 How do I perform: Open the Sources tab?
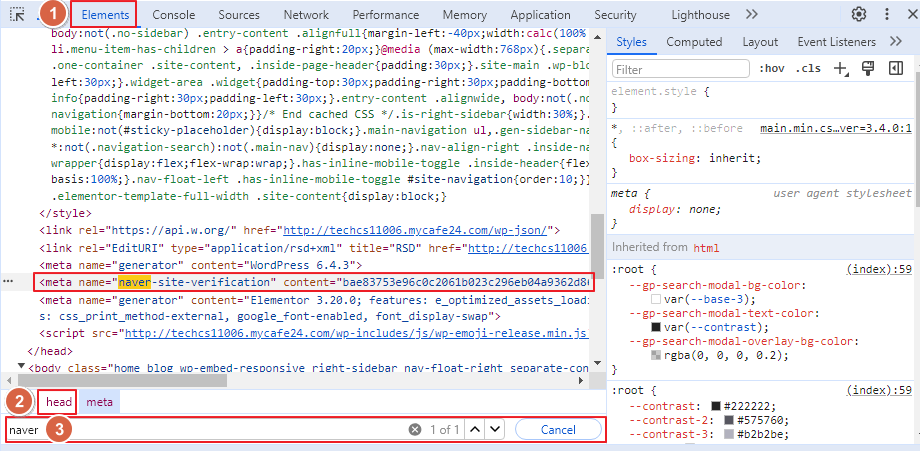click(x=239, y=15)
